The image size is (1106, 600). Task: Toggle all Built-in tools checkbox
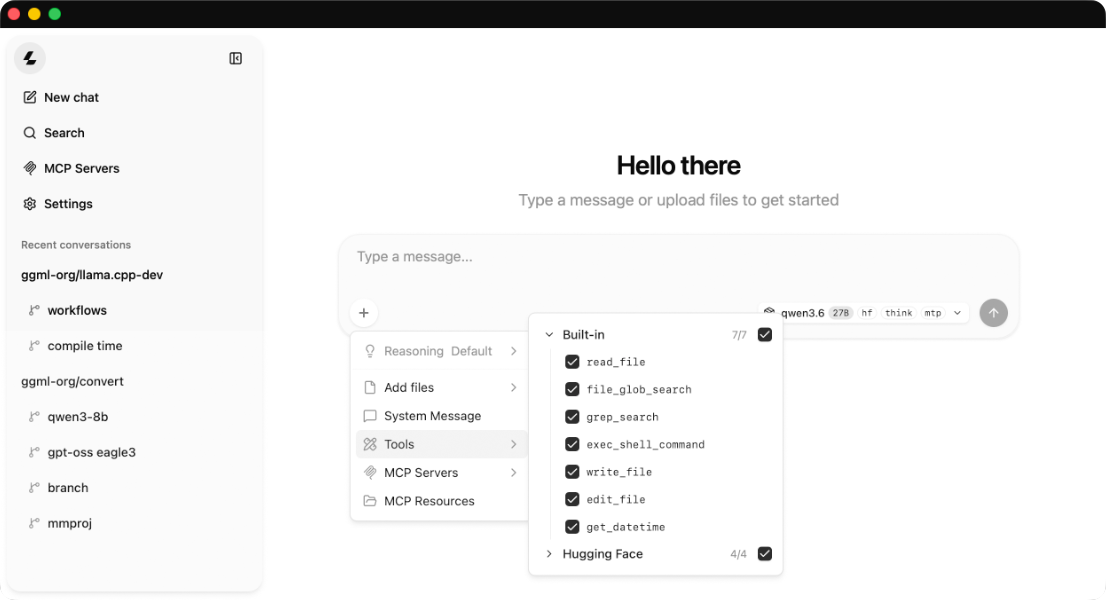(x=765, y=335)
